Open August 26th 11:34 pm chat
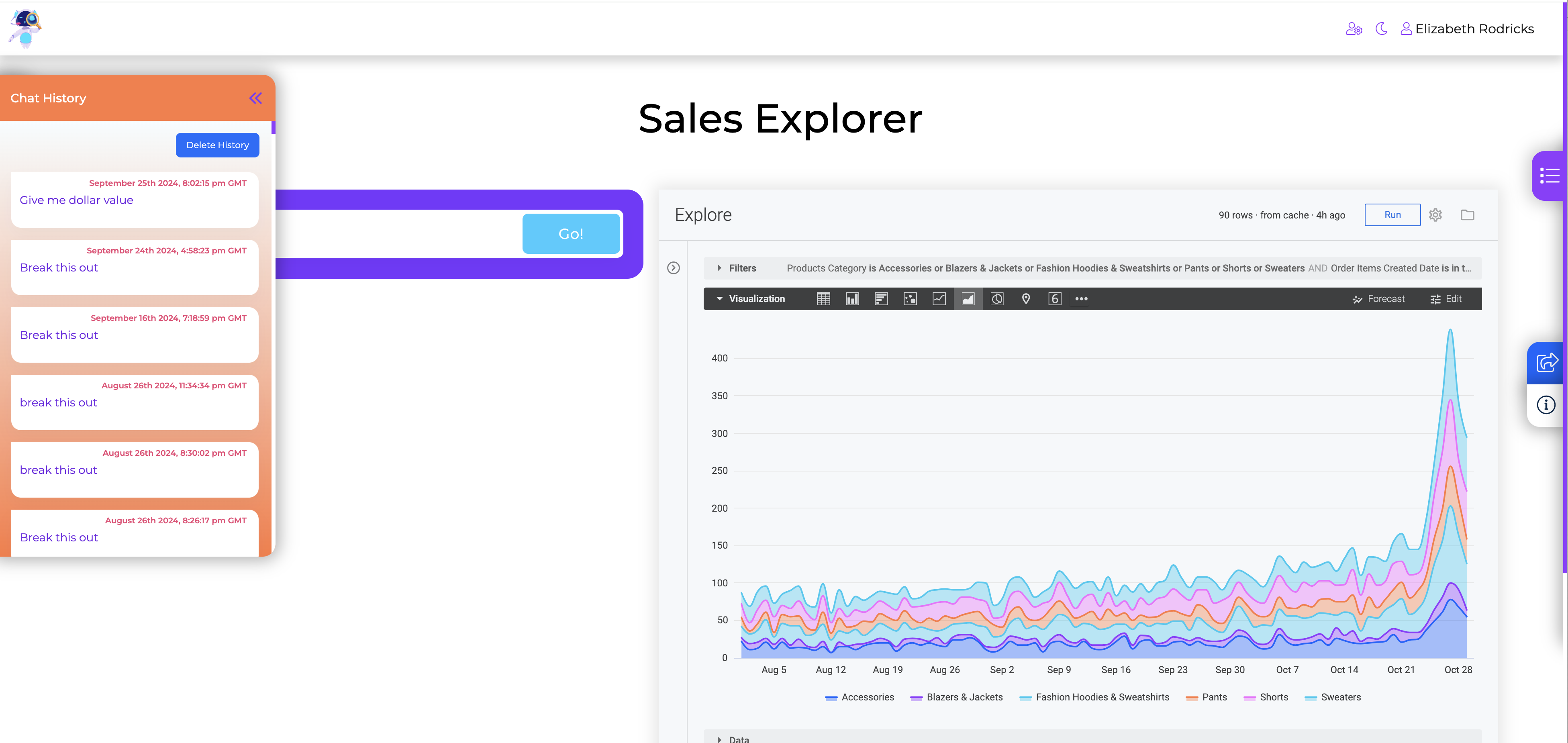The height and width of the screenshot is (743, 1568). tap(135, 402)
